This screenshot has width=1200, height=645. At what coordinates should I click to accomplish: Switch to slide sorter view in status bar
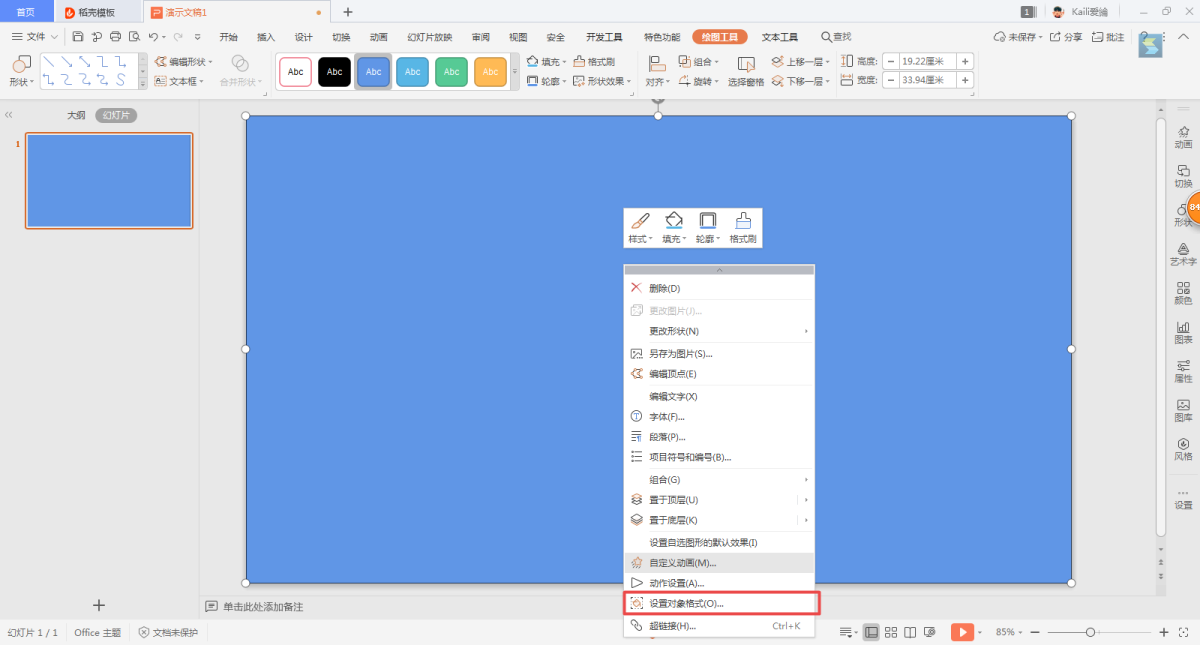click(x=891, y=632)
